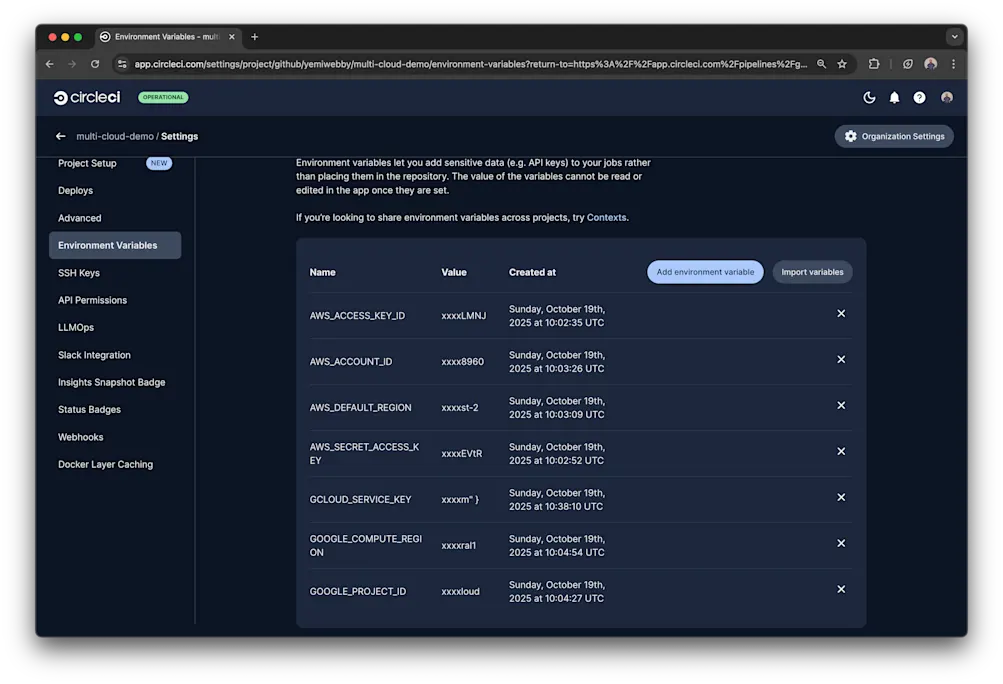
Task: Switch to the Environment Variables browser tab
Action: (167, 37)
